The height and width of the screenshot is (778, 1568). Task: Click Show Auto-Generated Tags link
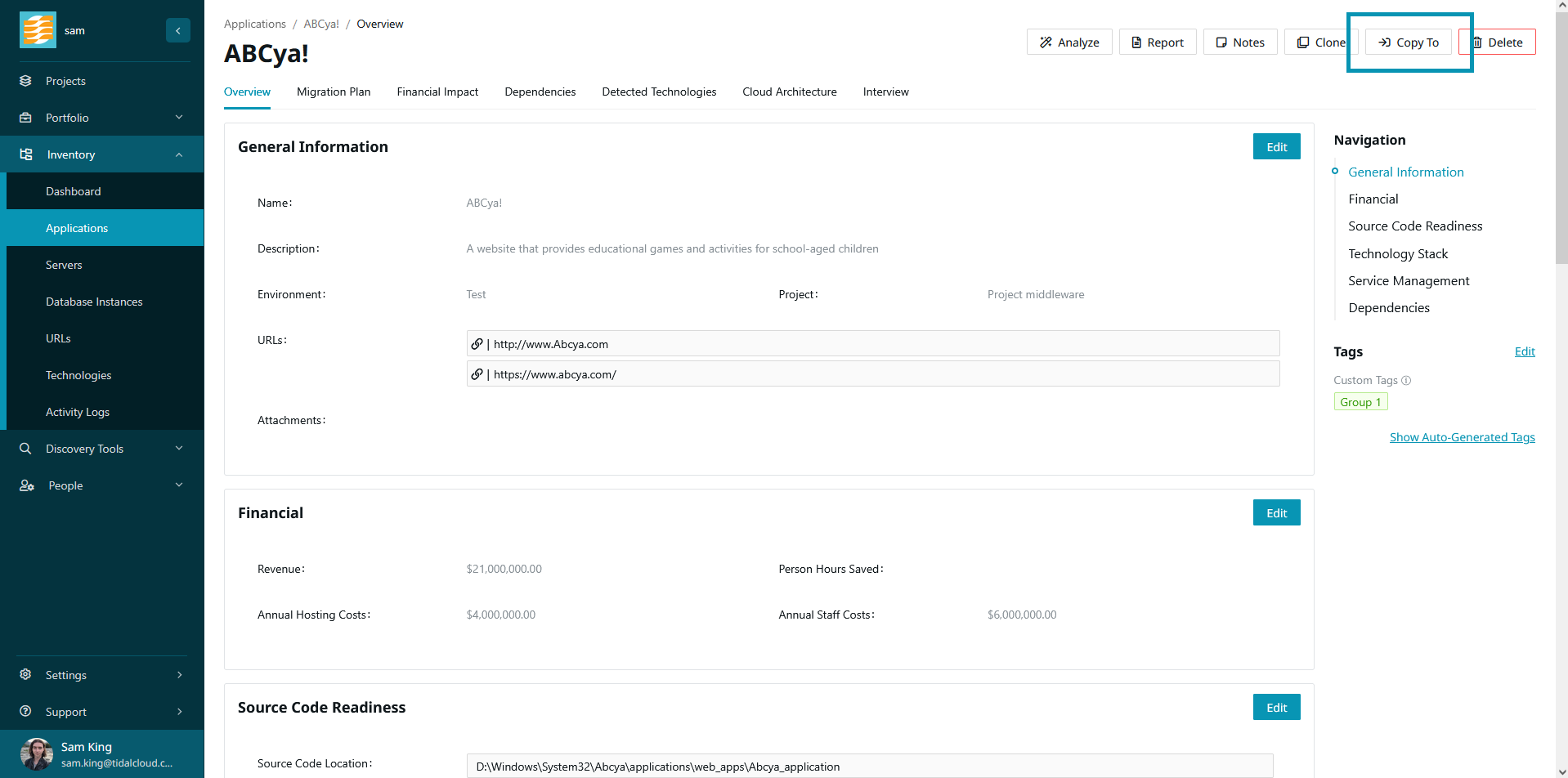(x=1462, y=437)
